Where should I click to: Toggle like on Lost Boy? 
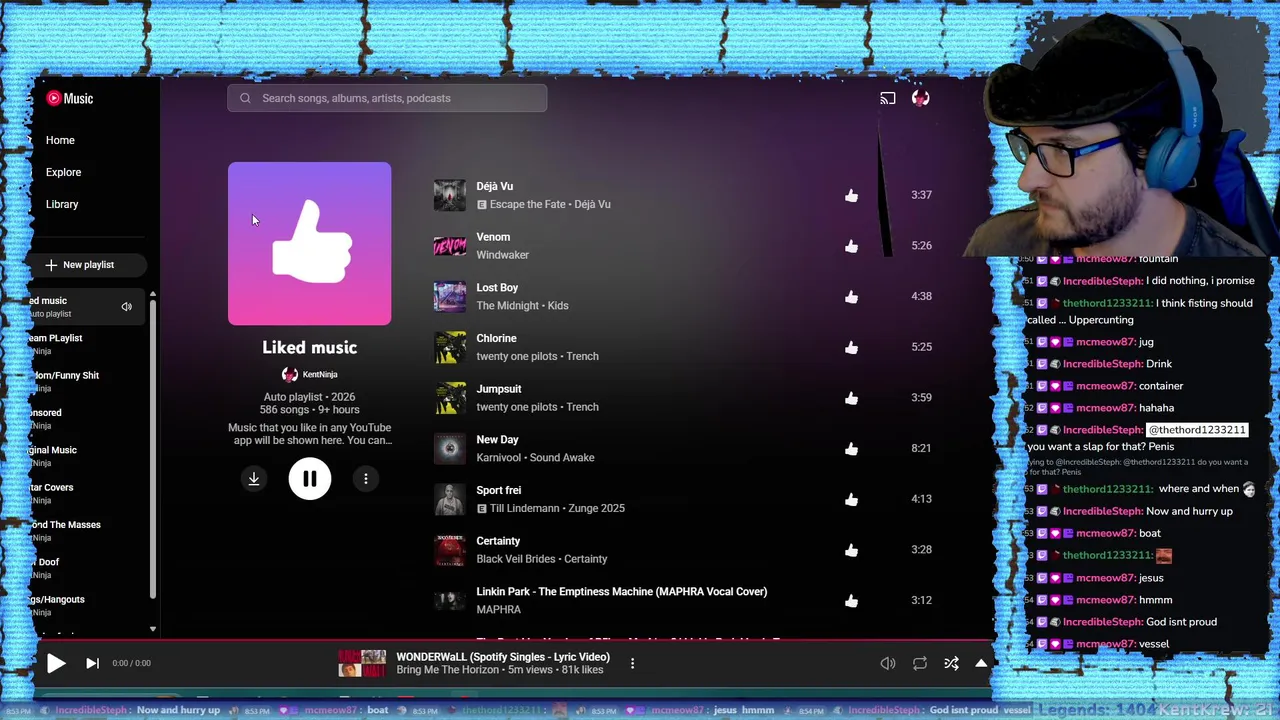pos(851,297)
